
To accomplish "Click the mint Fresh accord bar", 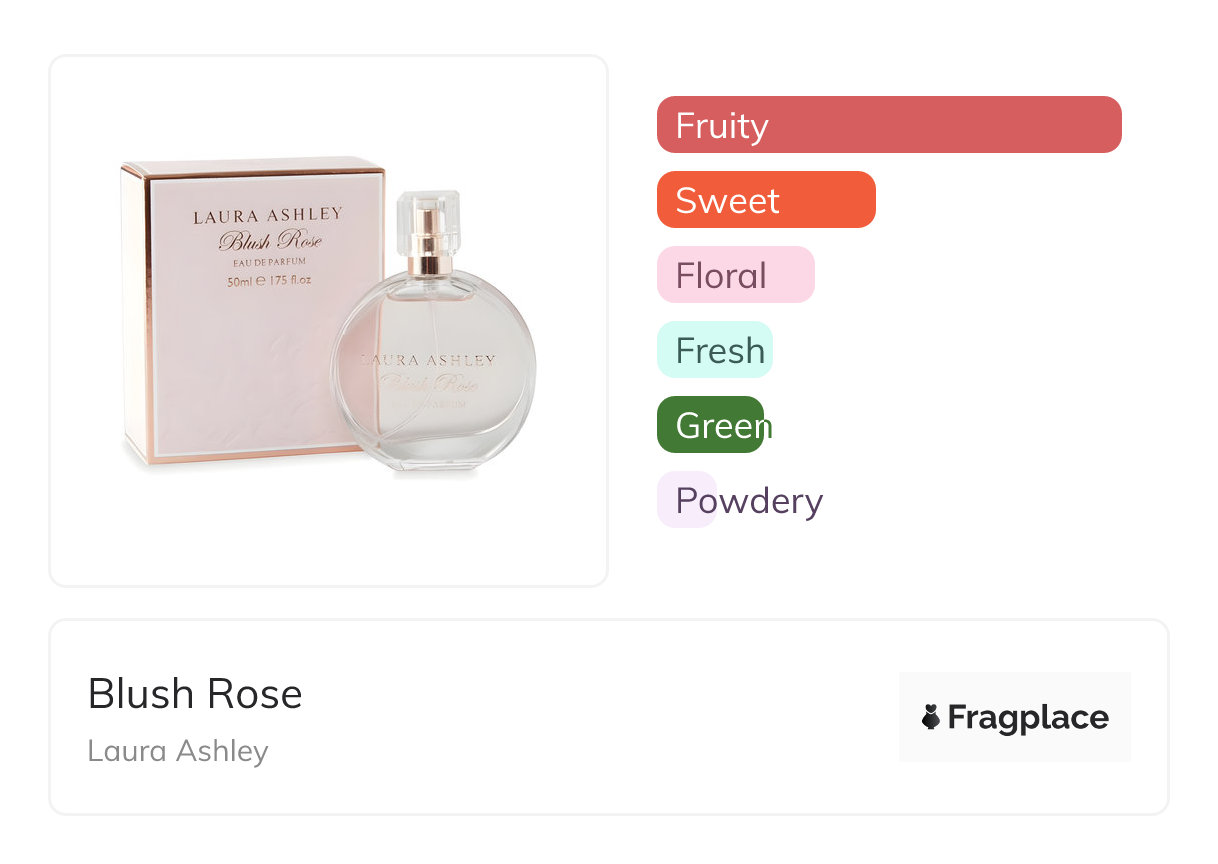I will [714, 350].
